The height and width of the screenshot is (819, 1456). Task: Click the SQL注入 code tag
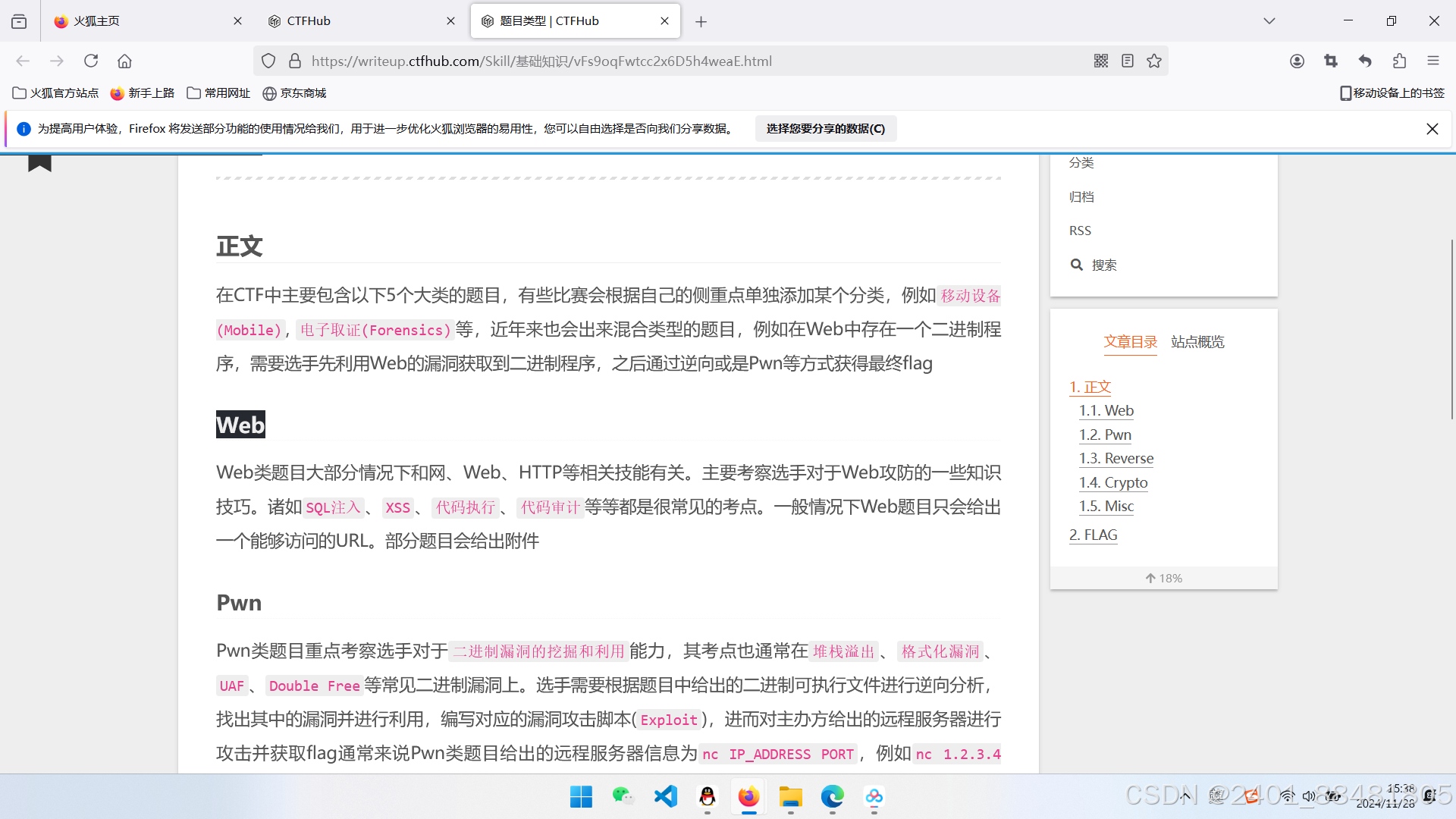pos(333,507)
